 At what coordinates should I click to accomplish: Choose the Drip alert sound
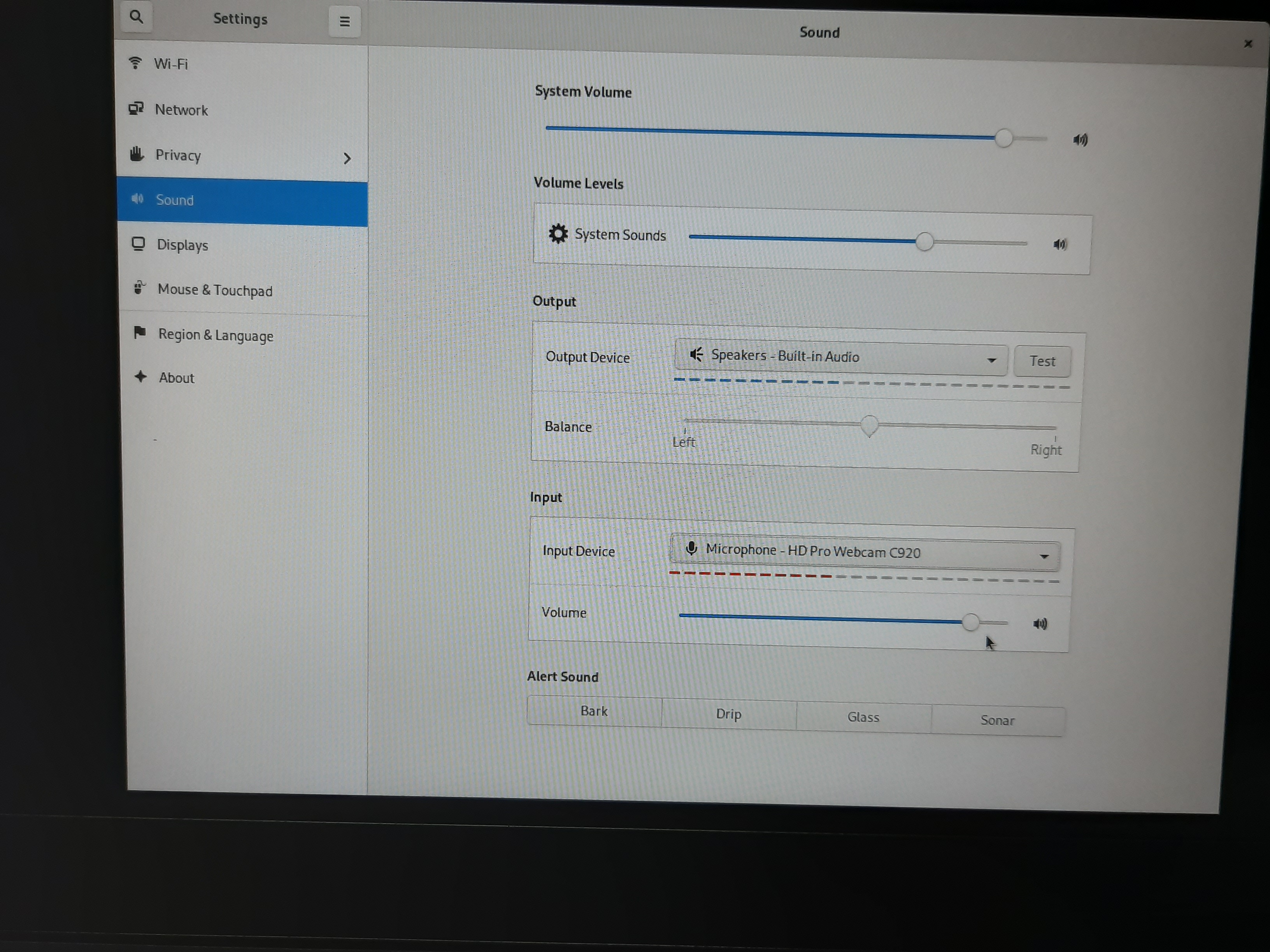pyautogui.click(x=729, y=714)
